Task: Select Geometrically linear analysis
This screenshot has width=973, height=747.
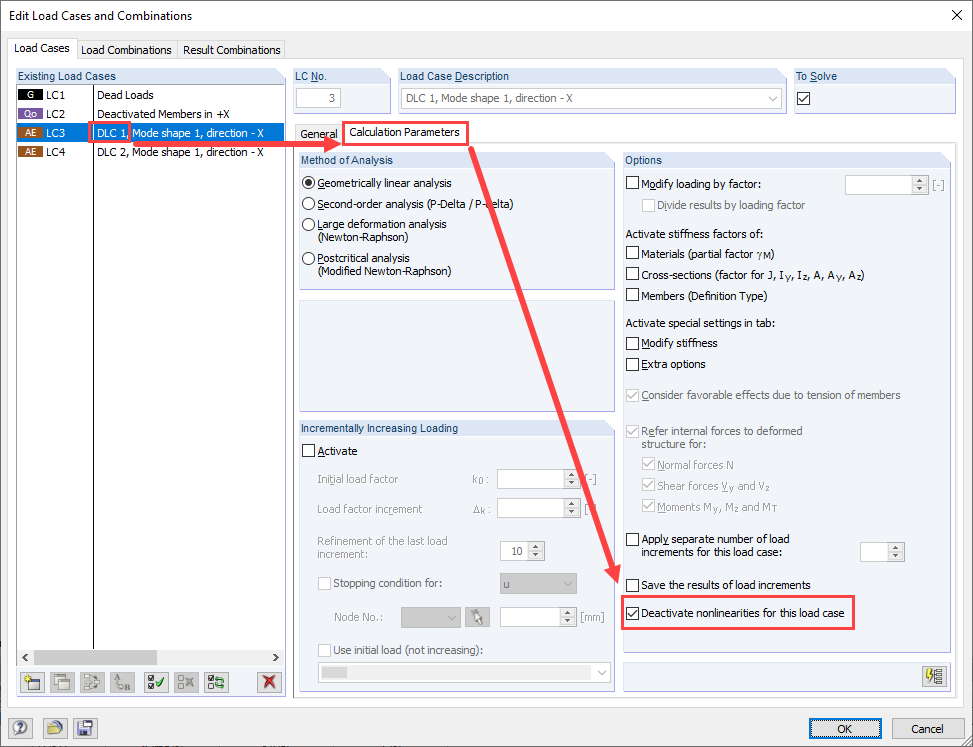Action: coord(308,183)
